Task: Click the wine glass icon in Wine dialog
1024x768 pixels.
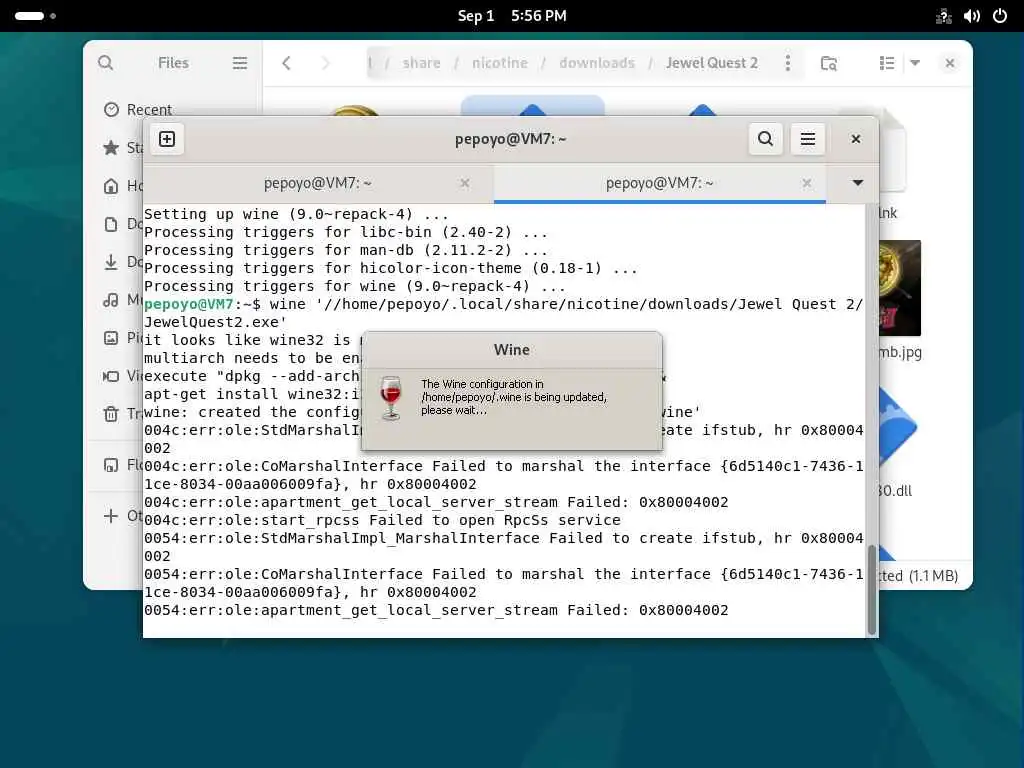Action: click(391, 398)
